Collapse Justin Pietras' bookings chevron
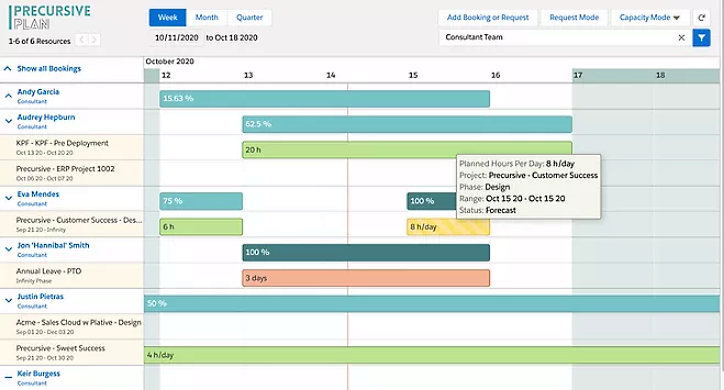The width and height of the screenshot is (724, 390). tap(8, 300)
